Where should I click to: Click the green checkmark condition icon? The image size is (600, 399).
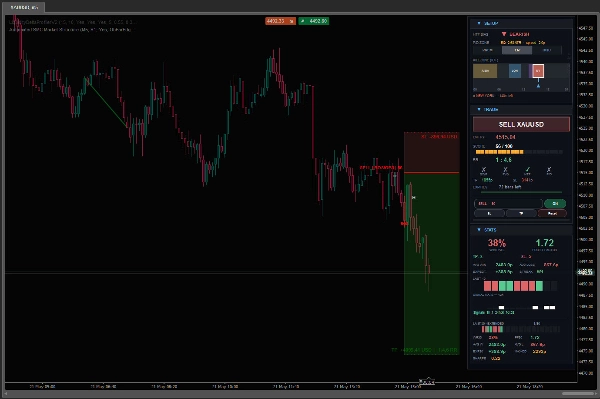click(x=527, y=170)
